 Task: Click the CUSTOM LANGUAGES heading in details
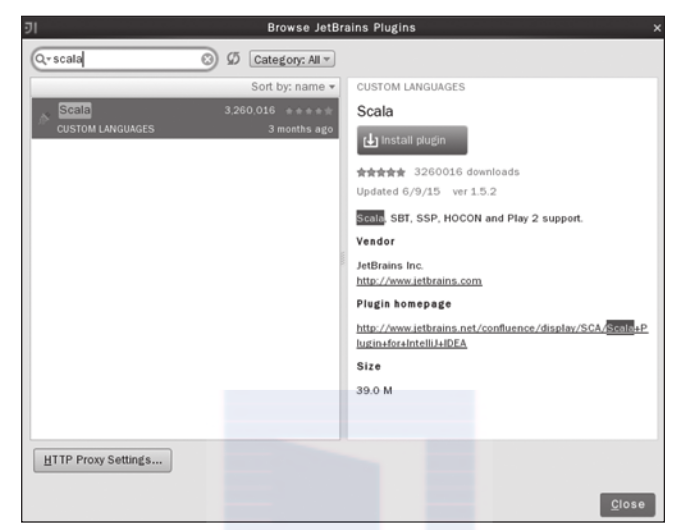[x=411, y=87]
